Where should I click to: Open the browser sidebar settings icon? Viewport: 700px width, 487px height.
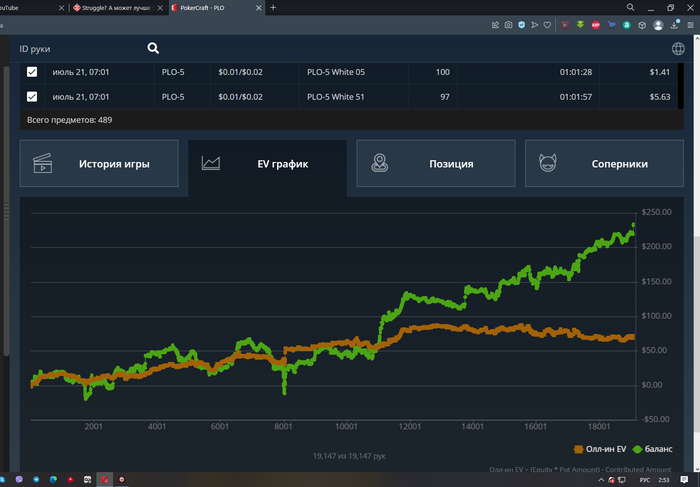(x=690, y=25)
